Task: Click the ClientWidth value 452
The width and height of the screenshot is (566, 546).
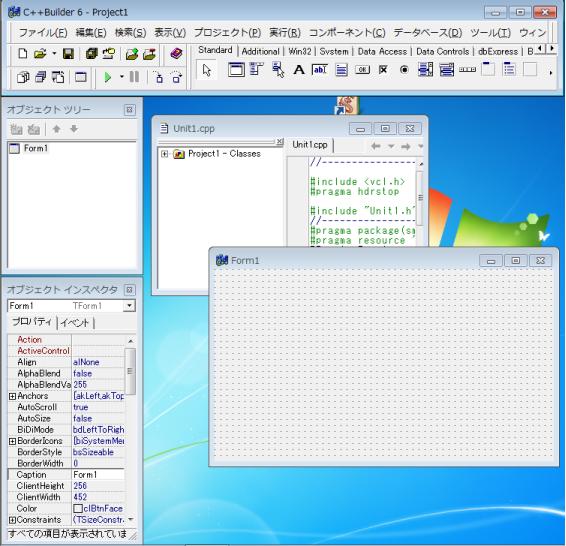Action: tap(98, 497)
